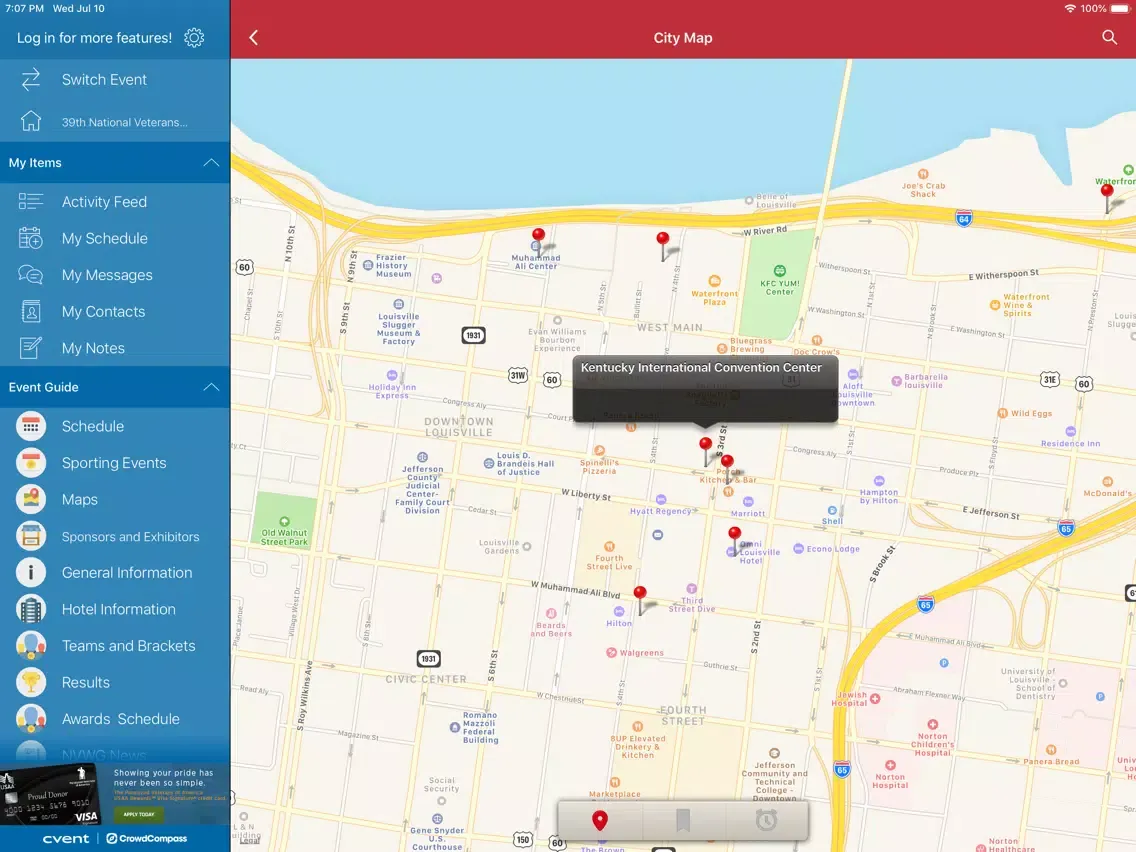Open the My Notes pencil icon
Viewport: 1136px width, 852px height.
[x=30, y=348]
